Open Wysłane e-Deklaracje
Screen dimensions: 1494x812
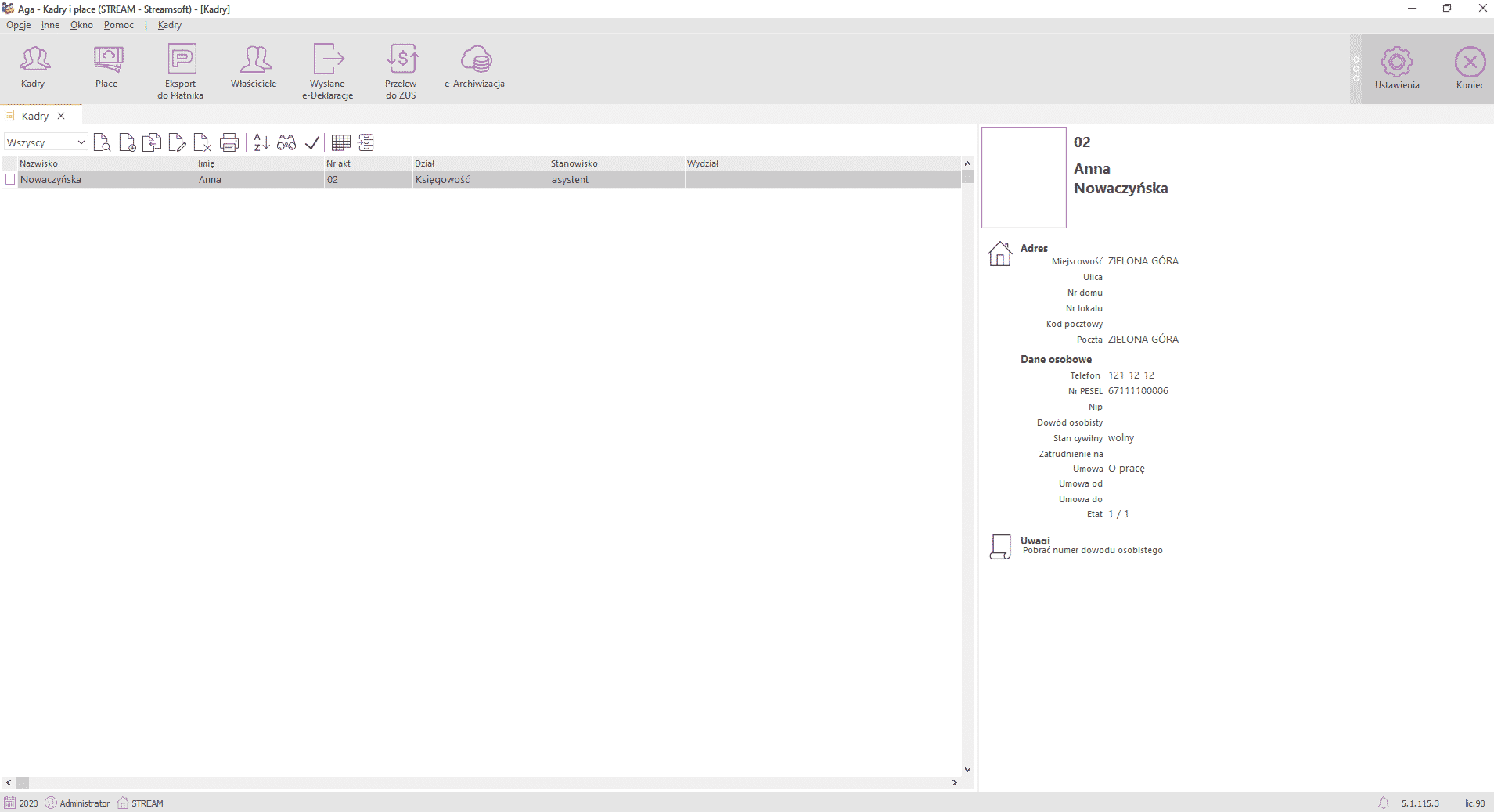[x=328, y=70]
